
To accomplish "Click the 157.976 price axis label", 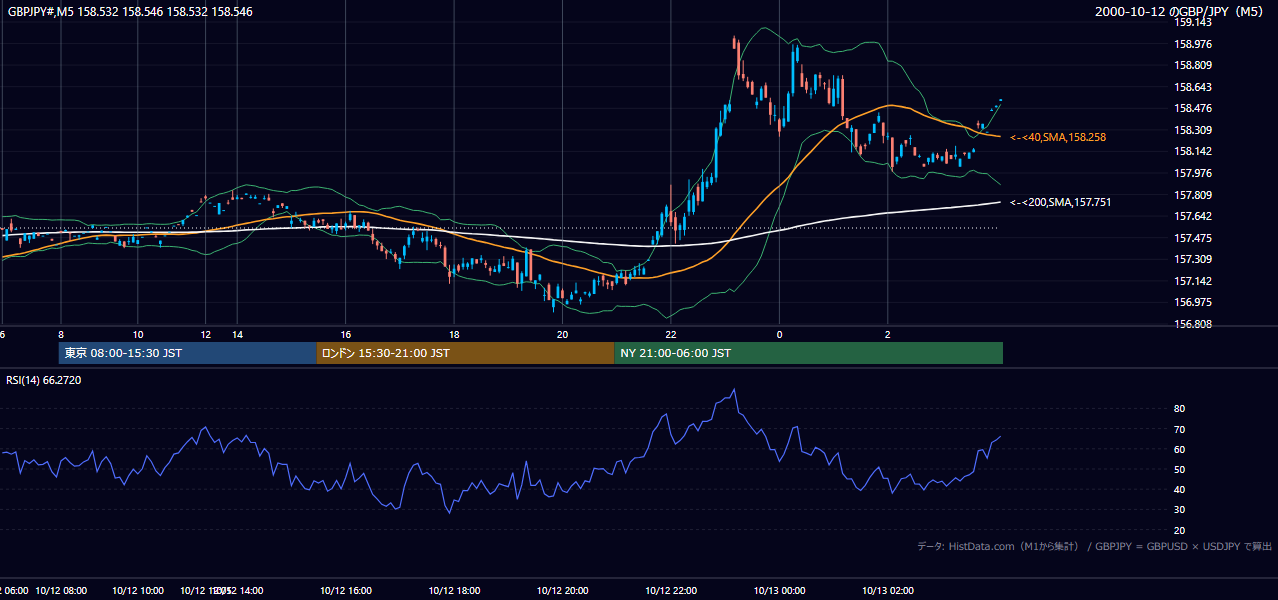I will click(x=1193, y=173).
